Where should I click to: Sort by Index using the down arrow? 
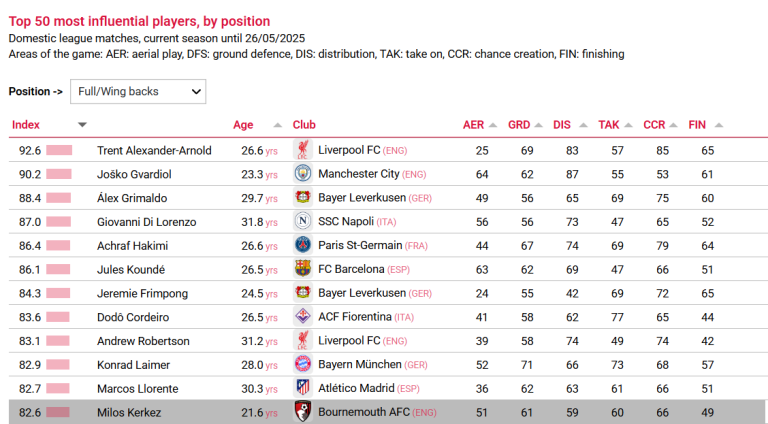pos(82,125)
